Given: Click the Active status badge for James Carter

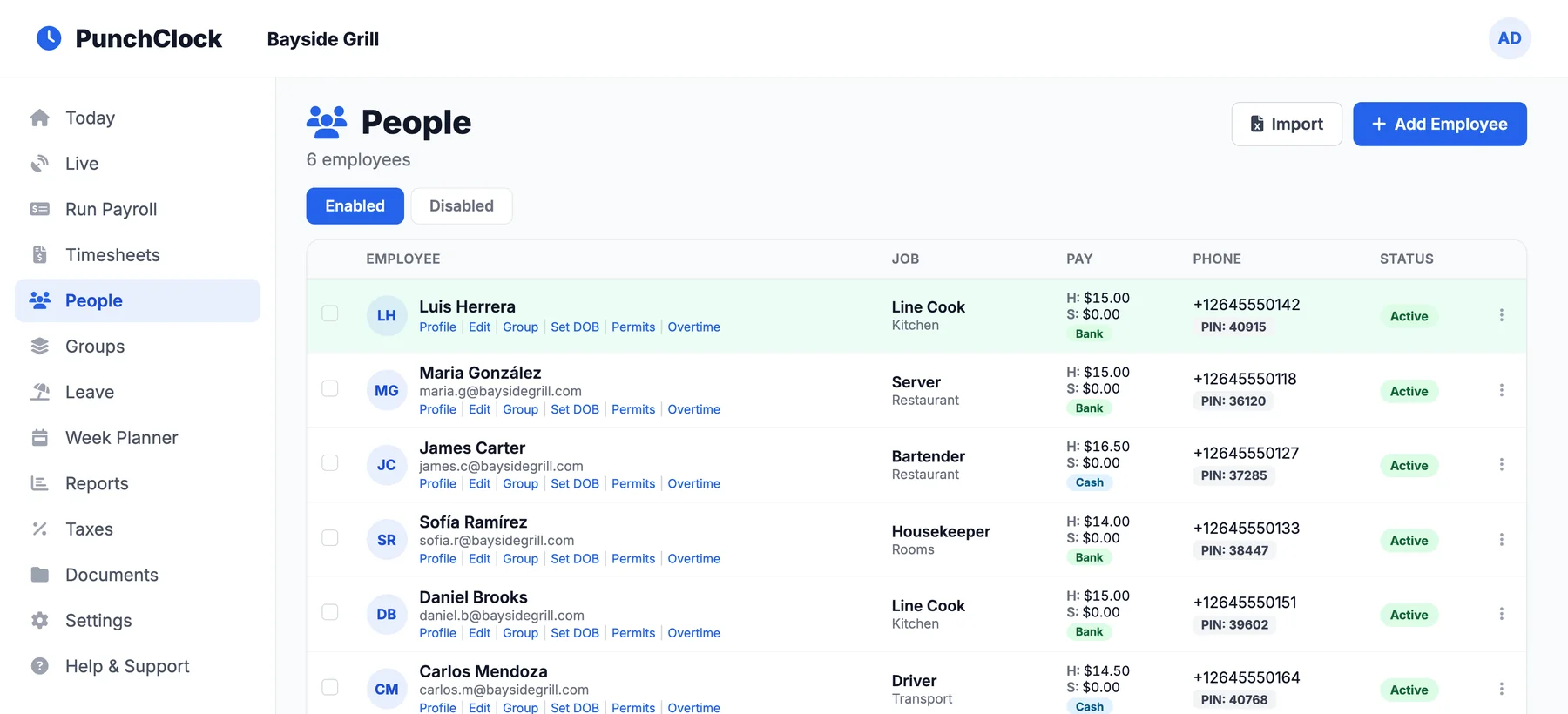Looking at the screenshot, I should (1409, 466).
